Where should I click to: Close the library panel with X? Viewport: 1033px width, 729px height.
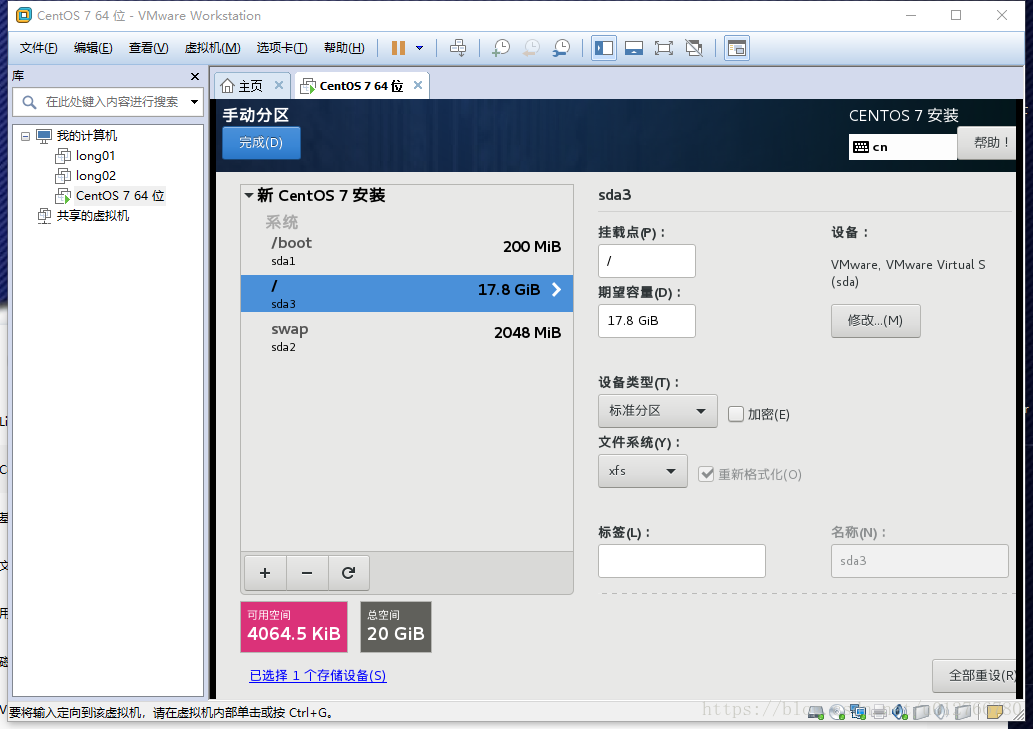point(194,76)
